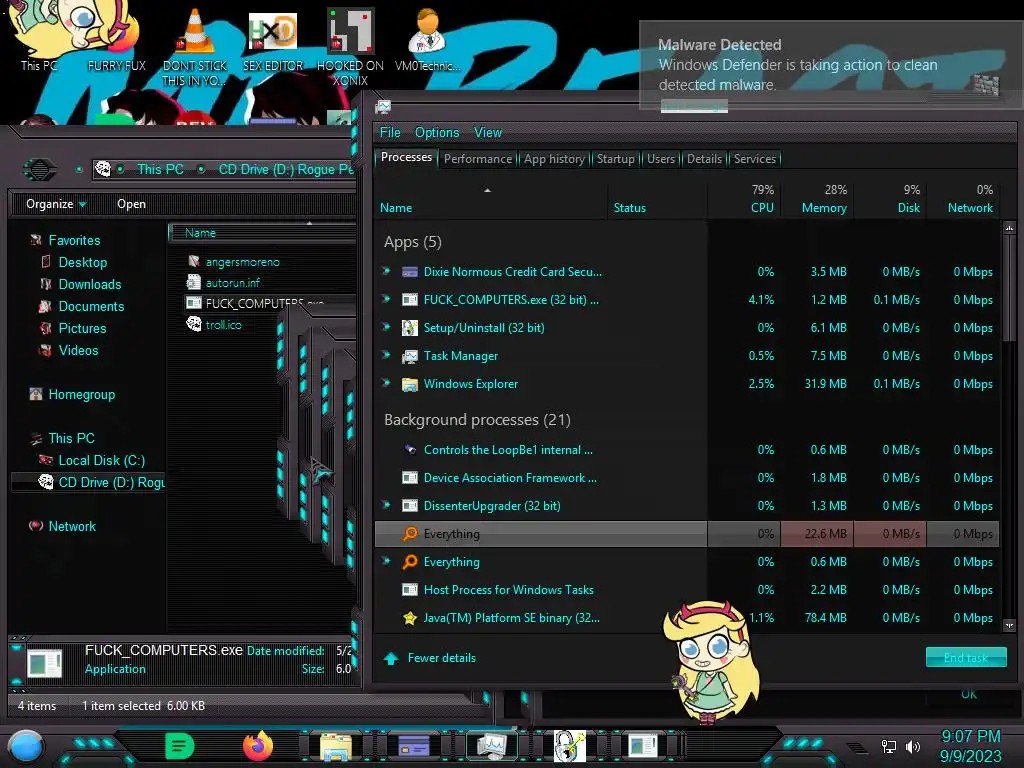This screenshot has width=1024, height=768.
Task: Open File Explorer taskbar icon
Action: click(336, 746)
